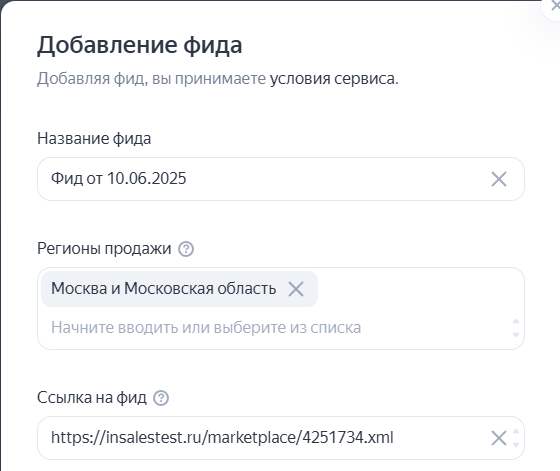This screenshot has height=471, width=560.
Task: Click the up arrow in regions field
Action: pyautogui.click(x=516, y=322)
